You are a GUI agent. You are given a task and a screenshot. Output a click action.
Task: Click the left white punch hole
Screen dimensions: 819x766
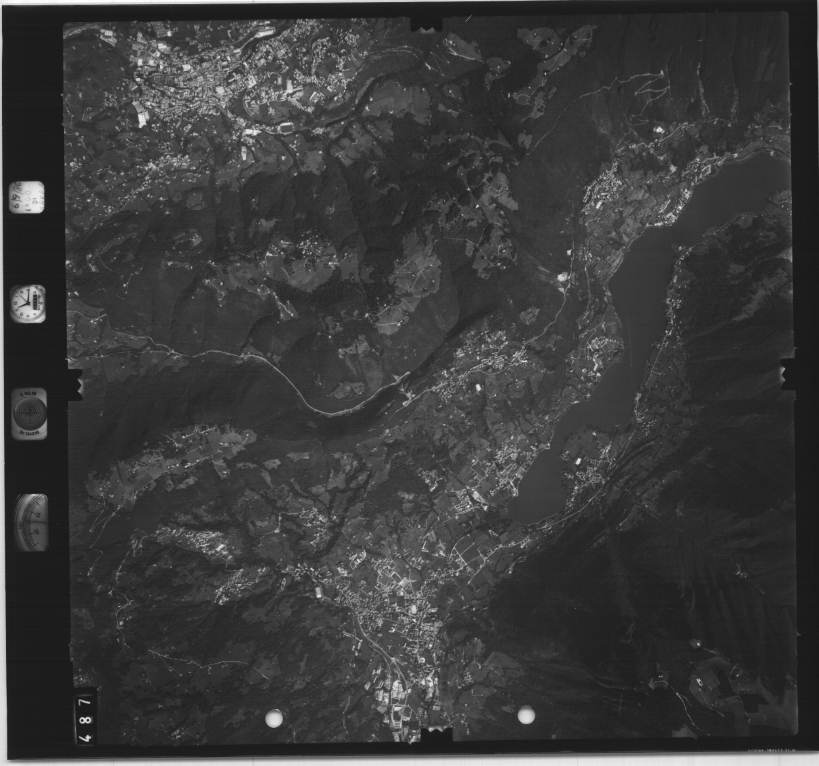click(274, 717)
